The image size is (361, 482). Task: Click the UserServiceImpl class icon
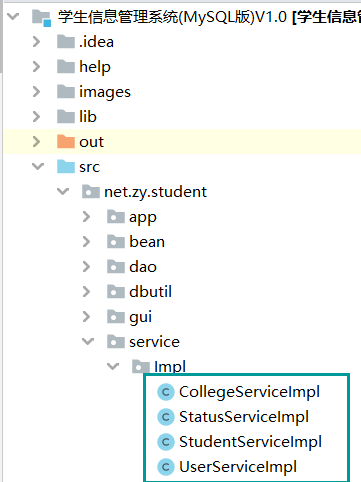pos(166,467)
